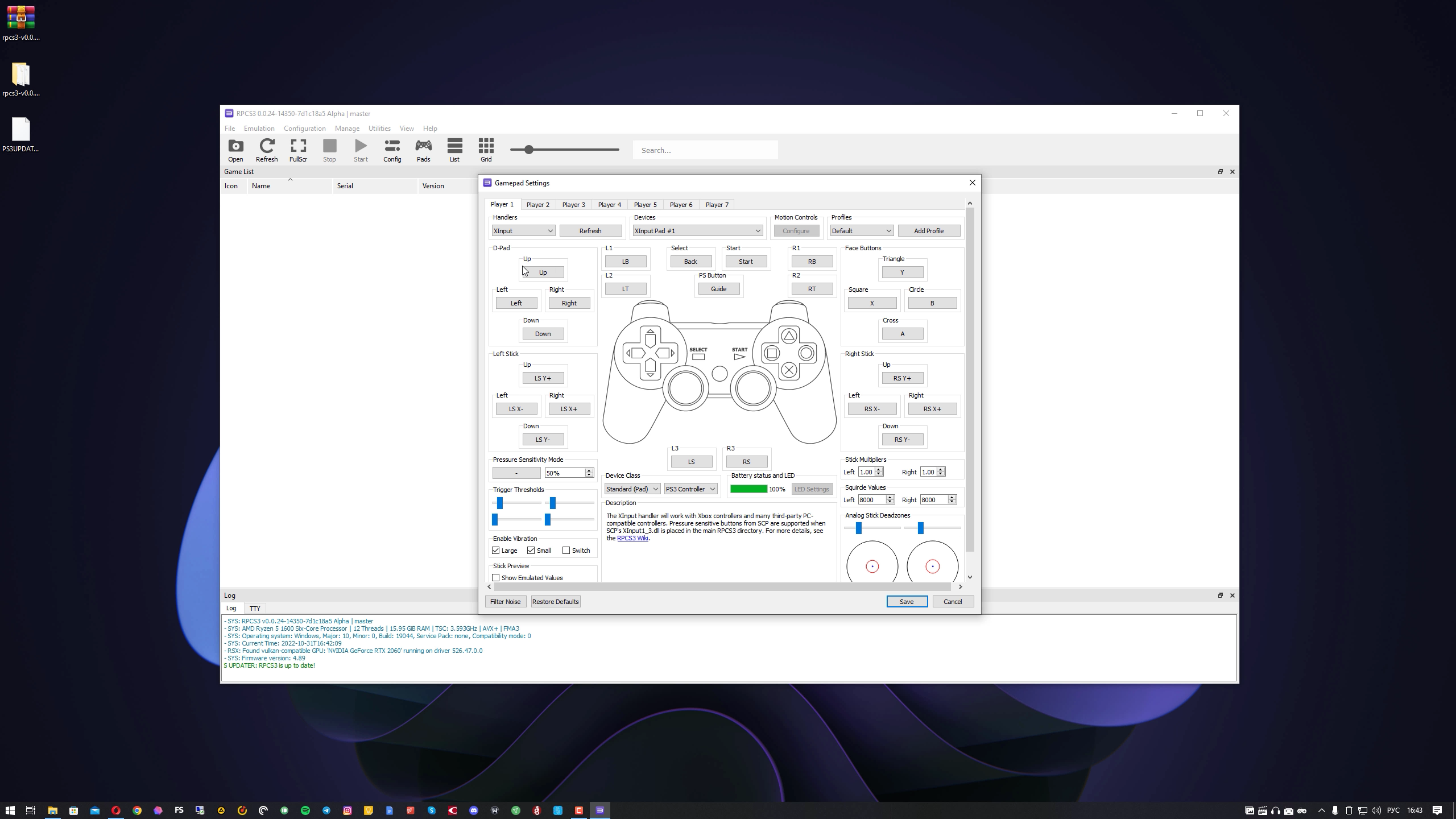Click the game Search field
The height and width of the screenshot is (819, 1456).
(x=705, y=150)
